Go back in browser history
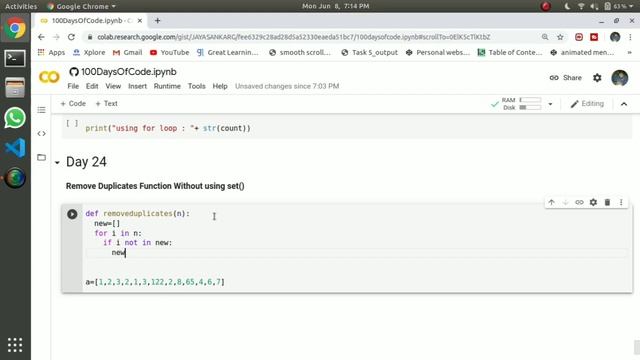Image resolution: width=640 pixels, height=360 pixels. 41,37
